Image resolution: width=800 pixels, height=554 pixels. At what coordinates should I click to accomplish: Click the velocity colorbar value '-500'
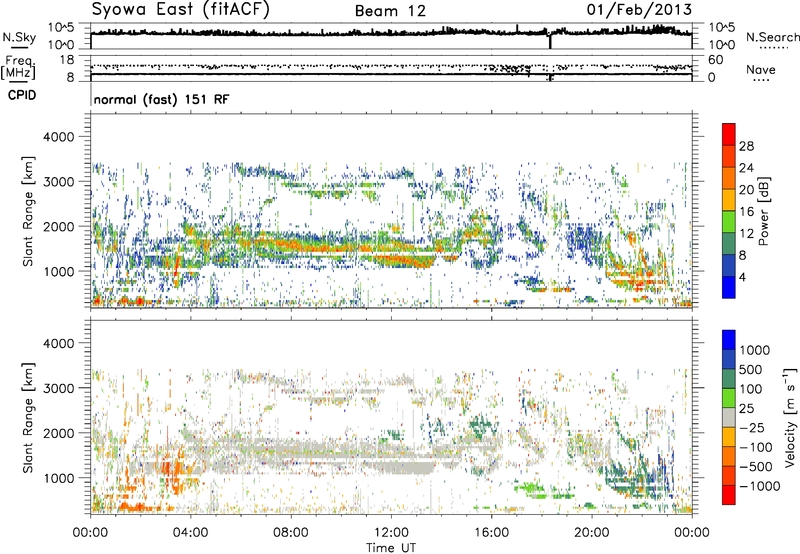[x=756, y=466]
